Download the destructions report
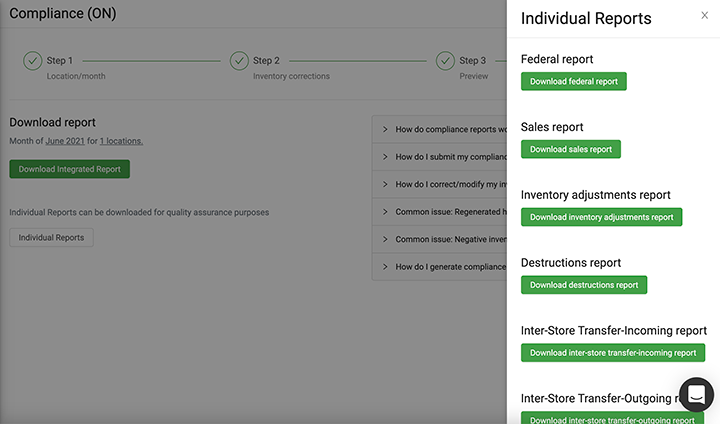The width and height of the screenshot is (720, 424). [x=584, y=285]
